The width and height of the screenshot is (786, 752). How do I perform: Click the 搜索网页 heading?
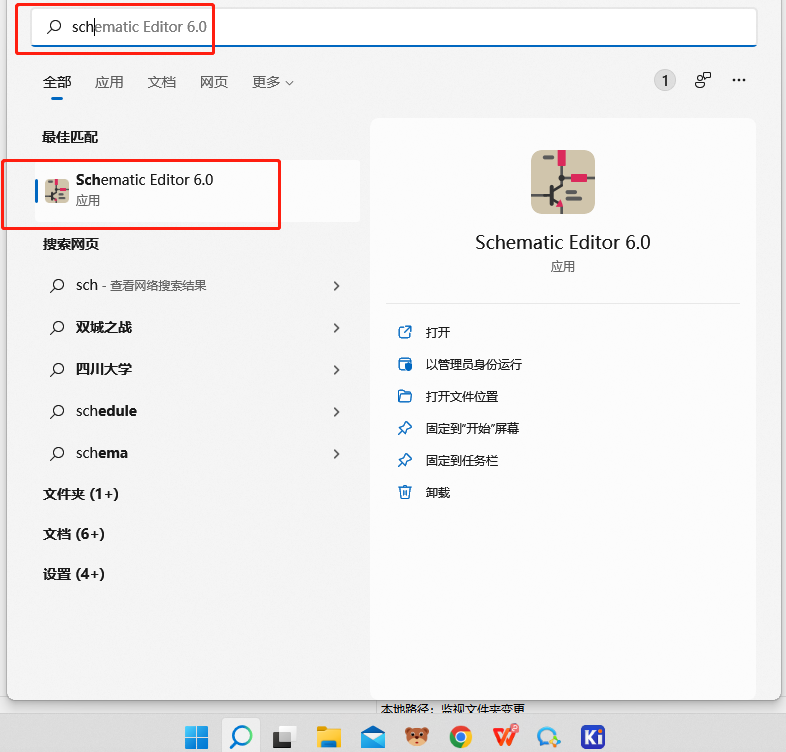[x=71, y=244]
